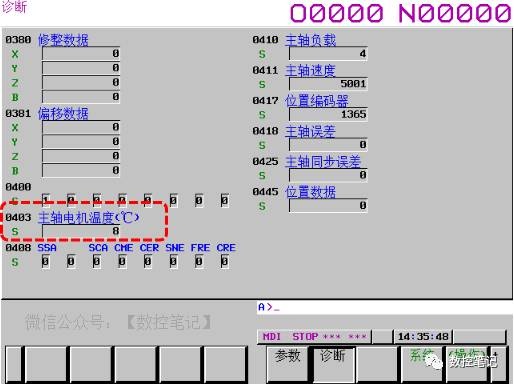Click the 主轴误差 value field
Image resolution: width=514 pixels, height=385 pixels.
point(328,145)
